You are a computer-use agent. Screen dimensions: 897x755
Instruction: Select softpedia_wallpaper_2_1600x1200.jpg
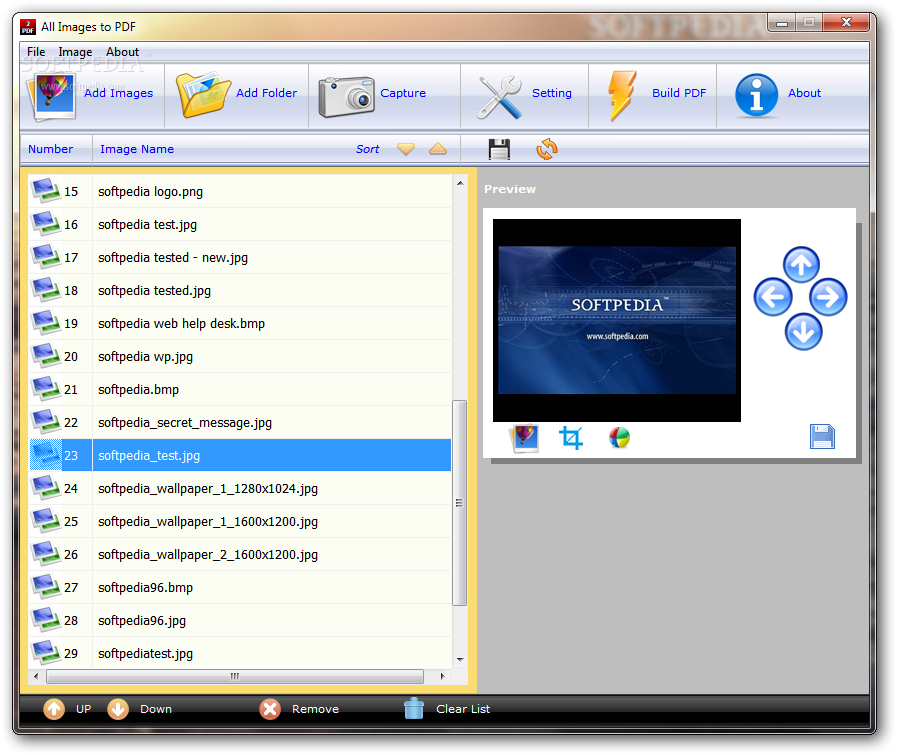tap(240, 554)
